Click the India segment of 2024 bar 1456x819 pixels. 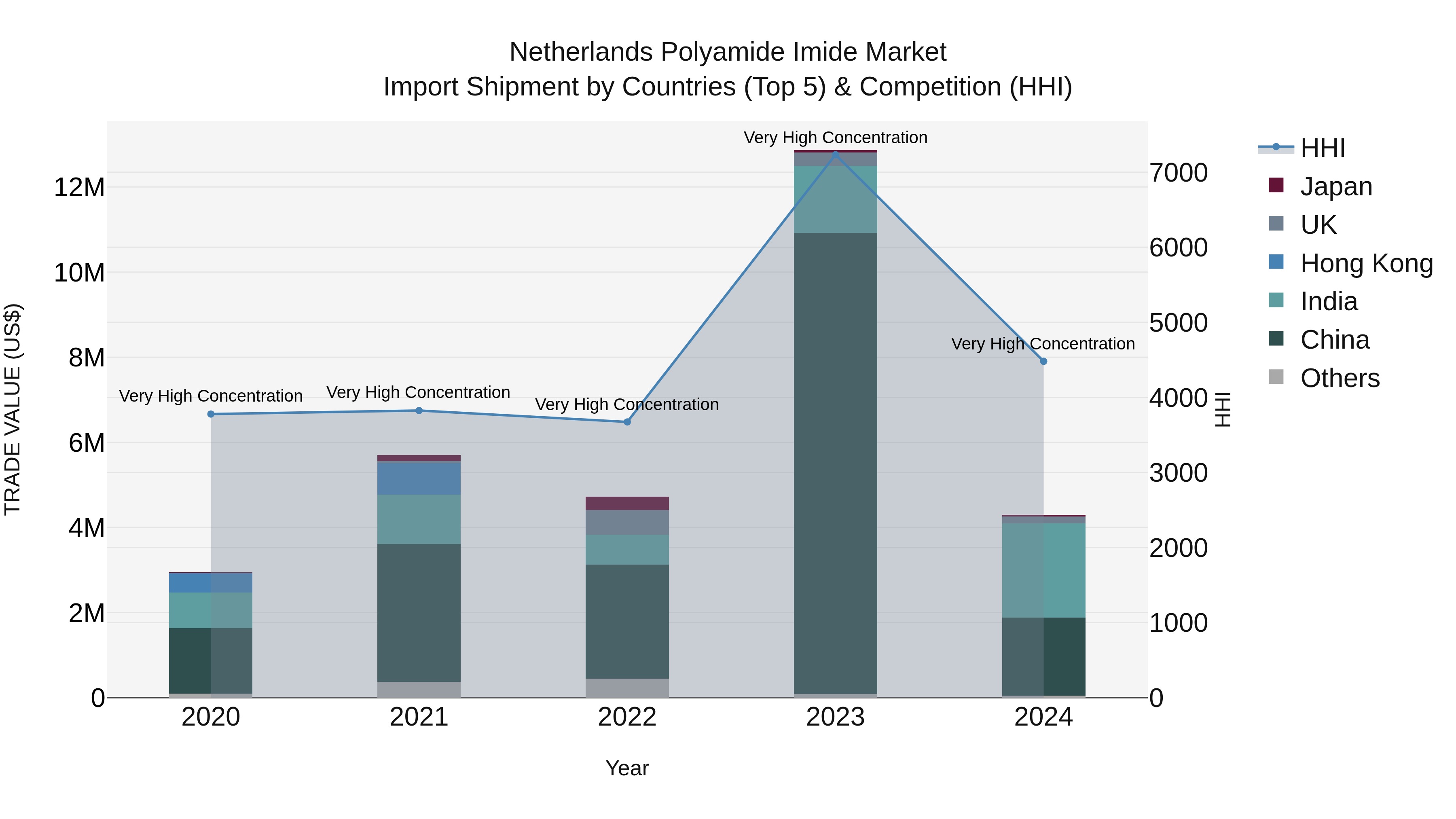click(1043, 571)
